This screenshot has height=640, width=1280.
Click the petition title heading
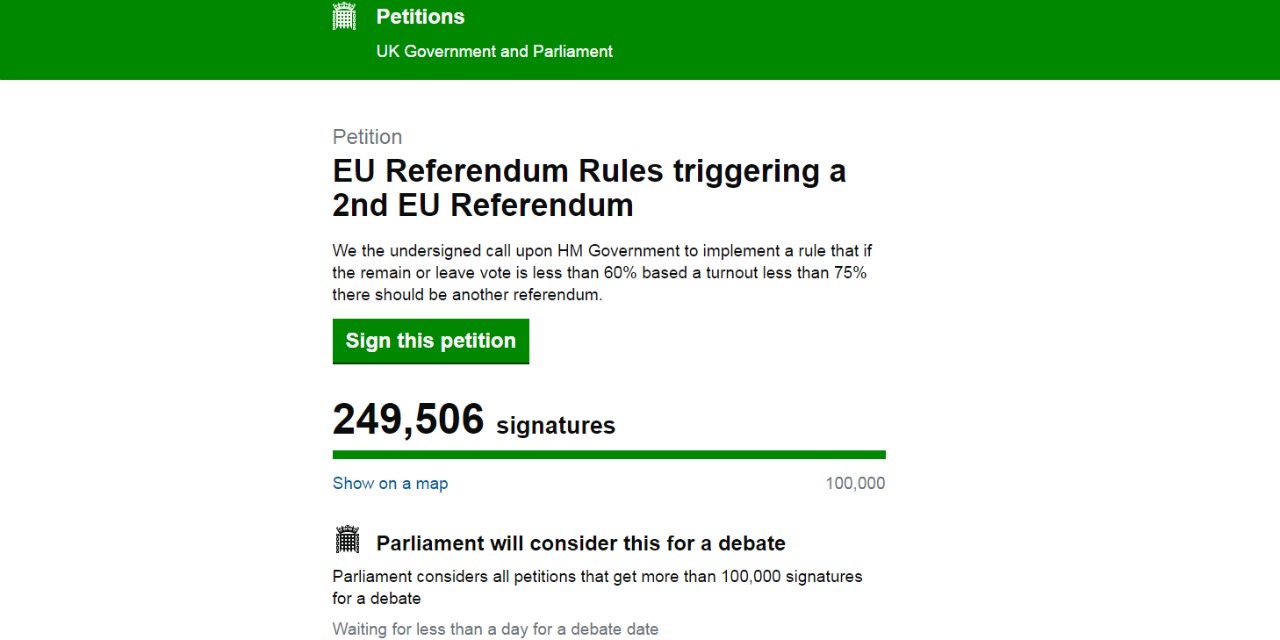coord(590,188)
